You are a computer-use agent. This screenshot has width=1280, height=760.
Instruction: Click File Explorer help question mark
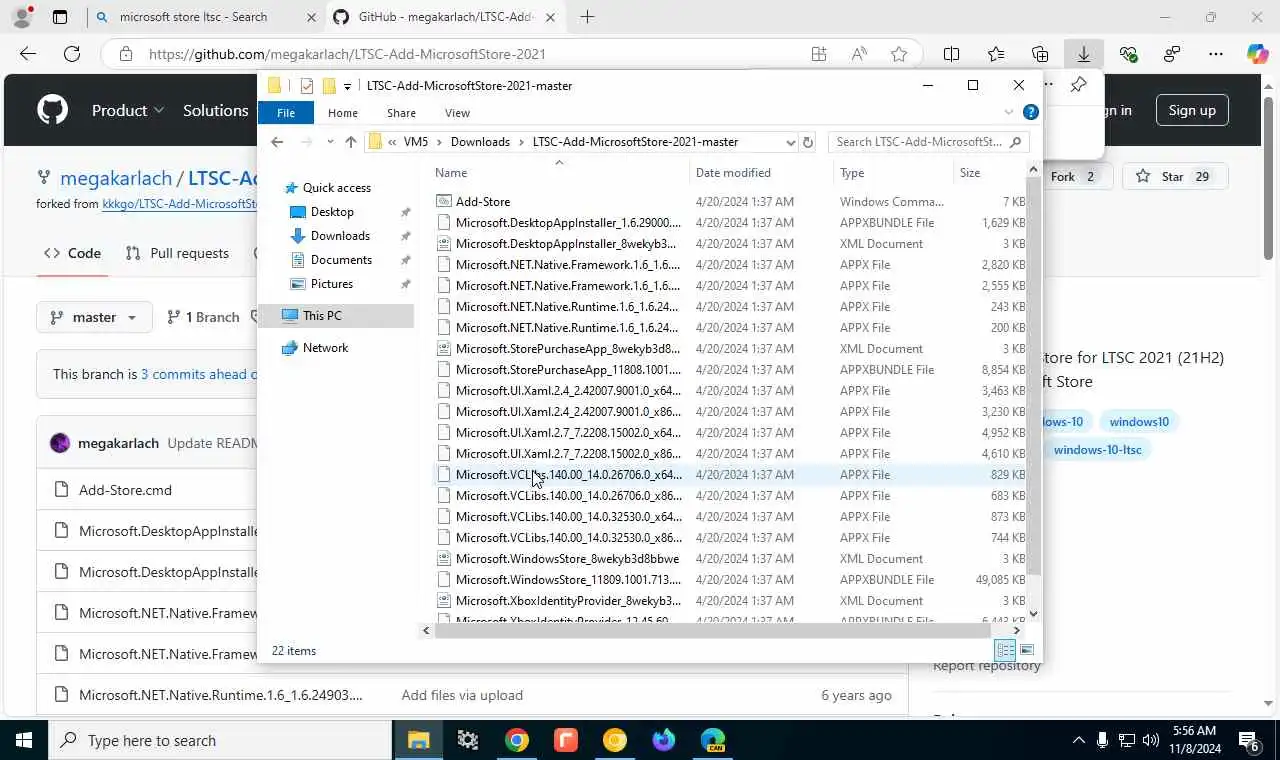(x=1031, y=112)
